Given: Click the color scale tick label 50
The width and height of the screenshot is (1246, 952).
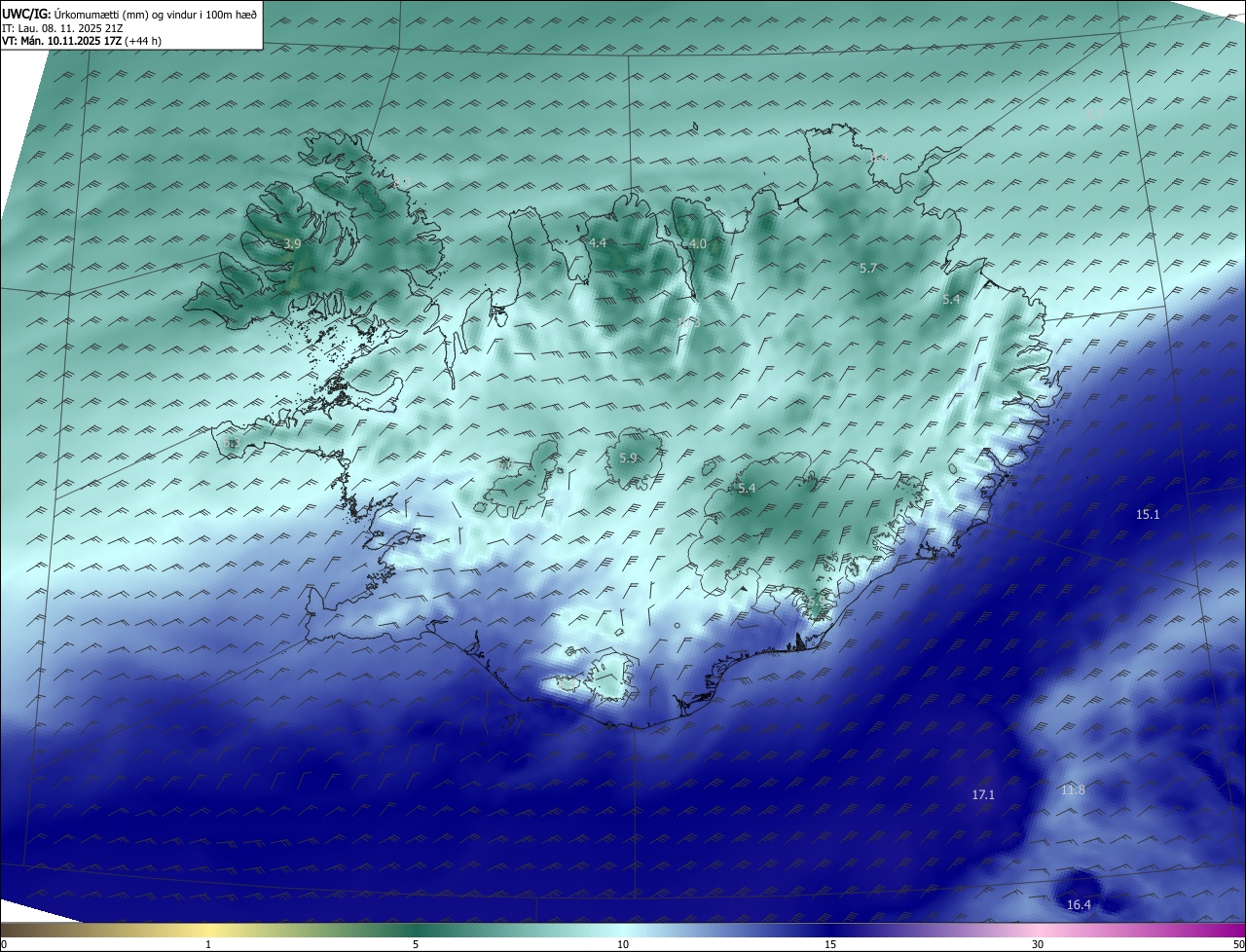Looking at the screenshot, I should (1238, 944).
